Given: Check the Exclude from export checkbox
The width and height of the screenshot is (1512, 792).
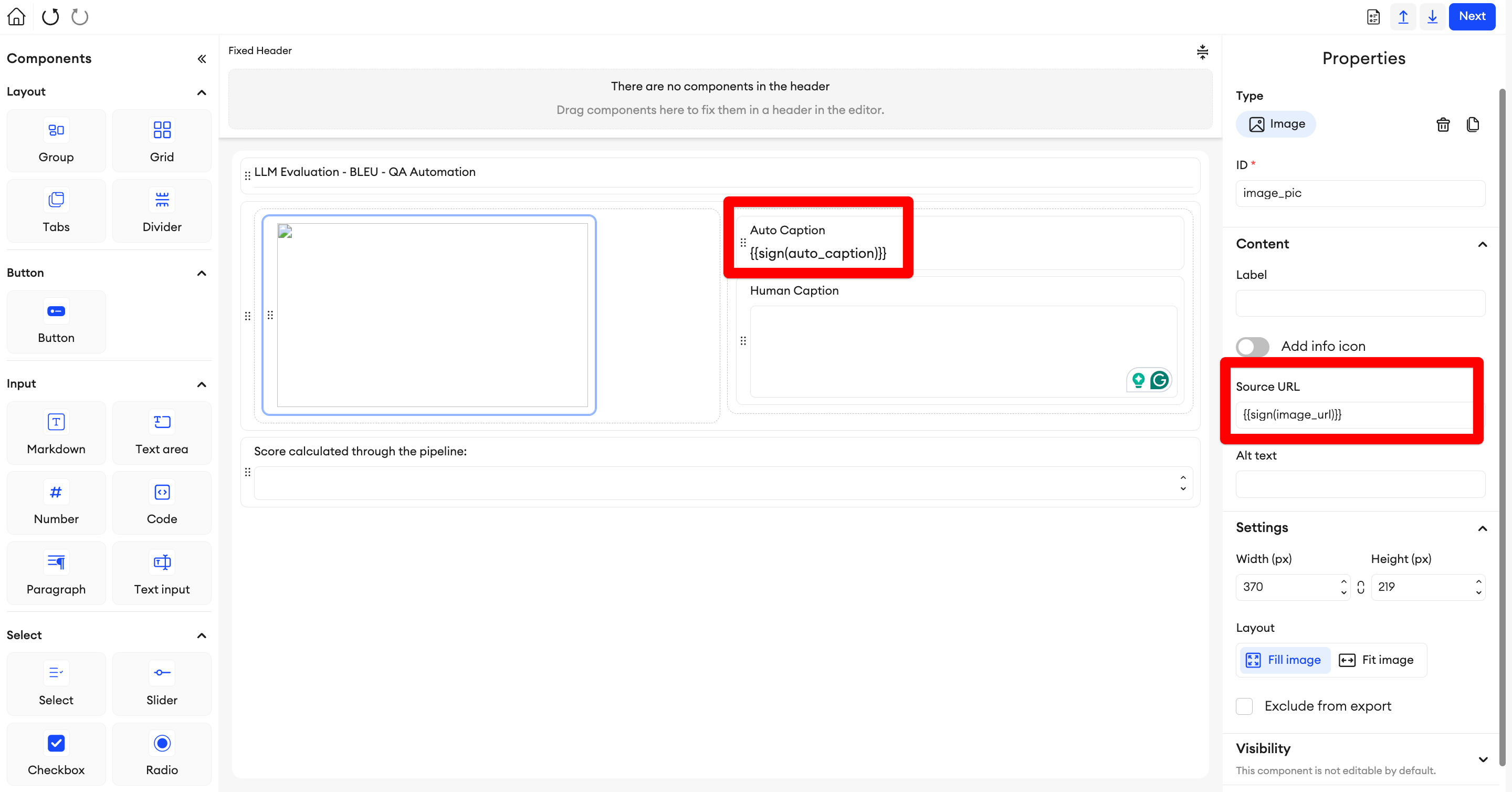Looking at the screenshot, I should 1244,706.
